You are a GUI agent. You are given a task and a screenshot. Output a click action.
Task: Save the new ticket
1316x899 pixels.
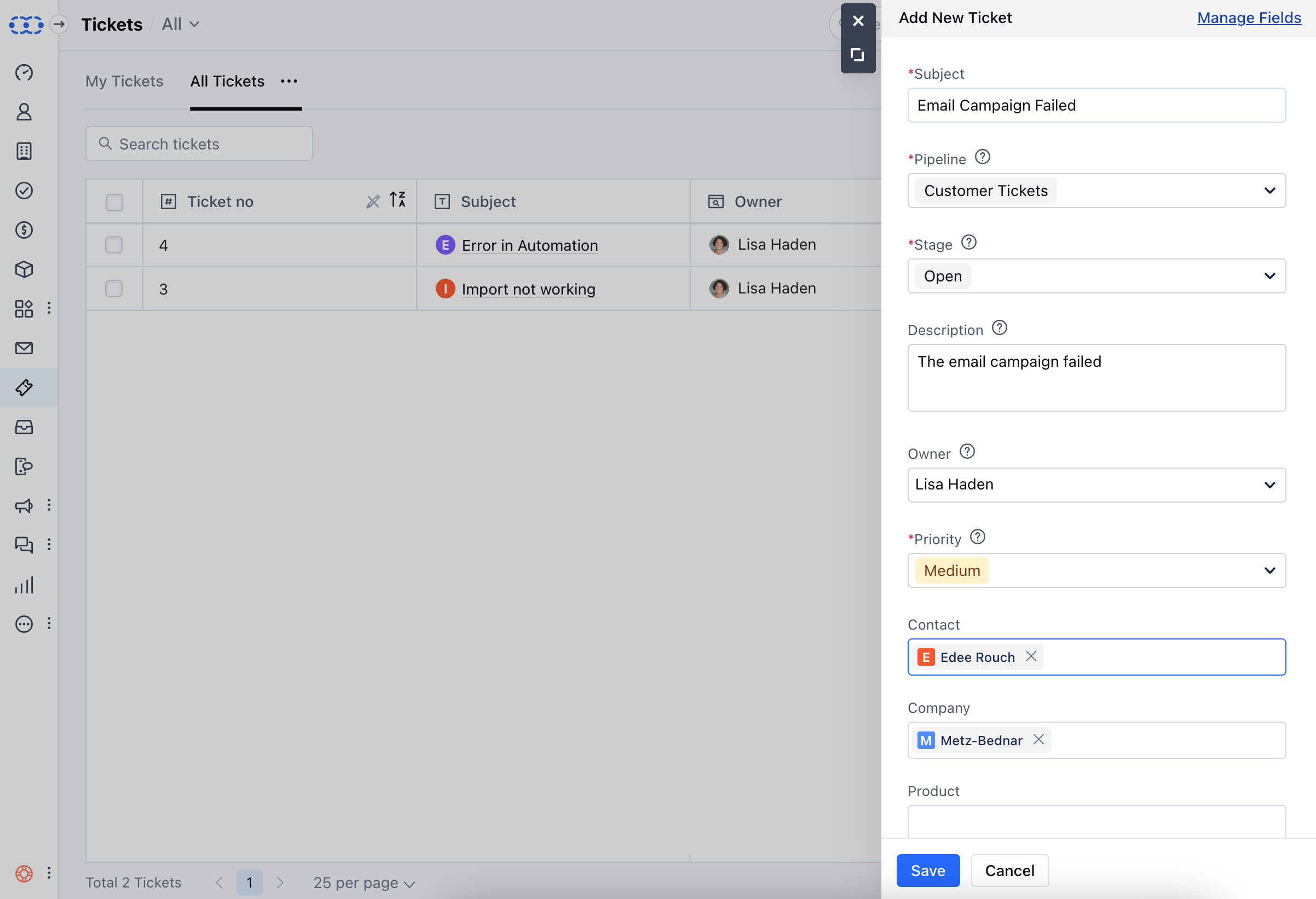pyautogui.click(x=927, y=871)
